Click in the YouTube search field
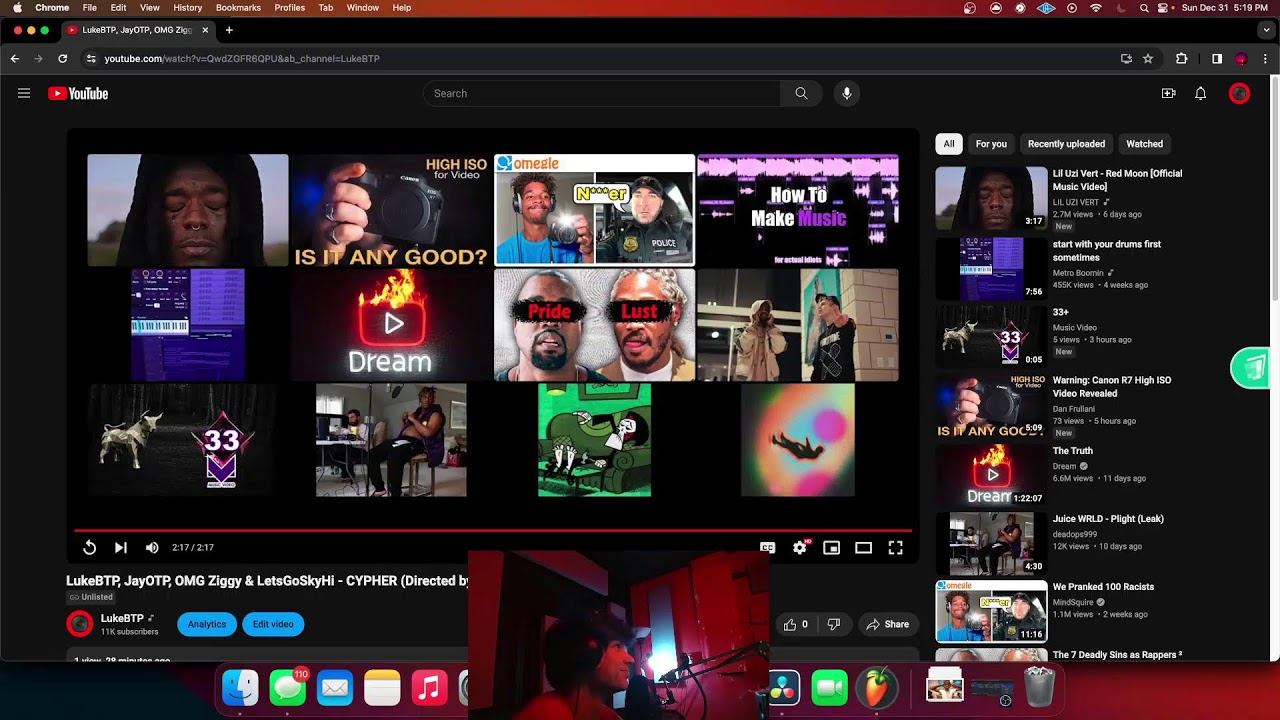The width and height of the screenshot is (1280, 720). coord(601,93)
